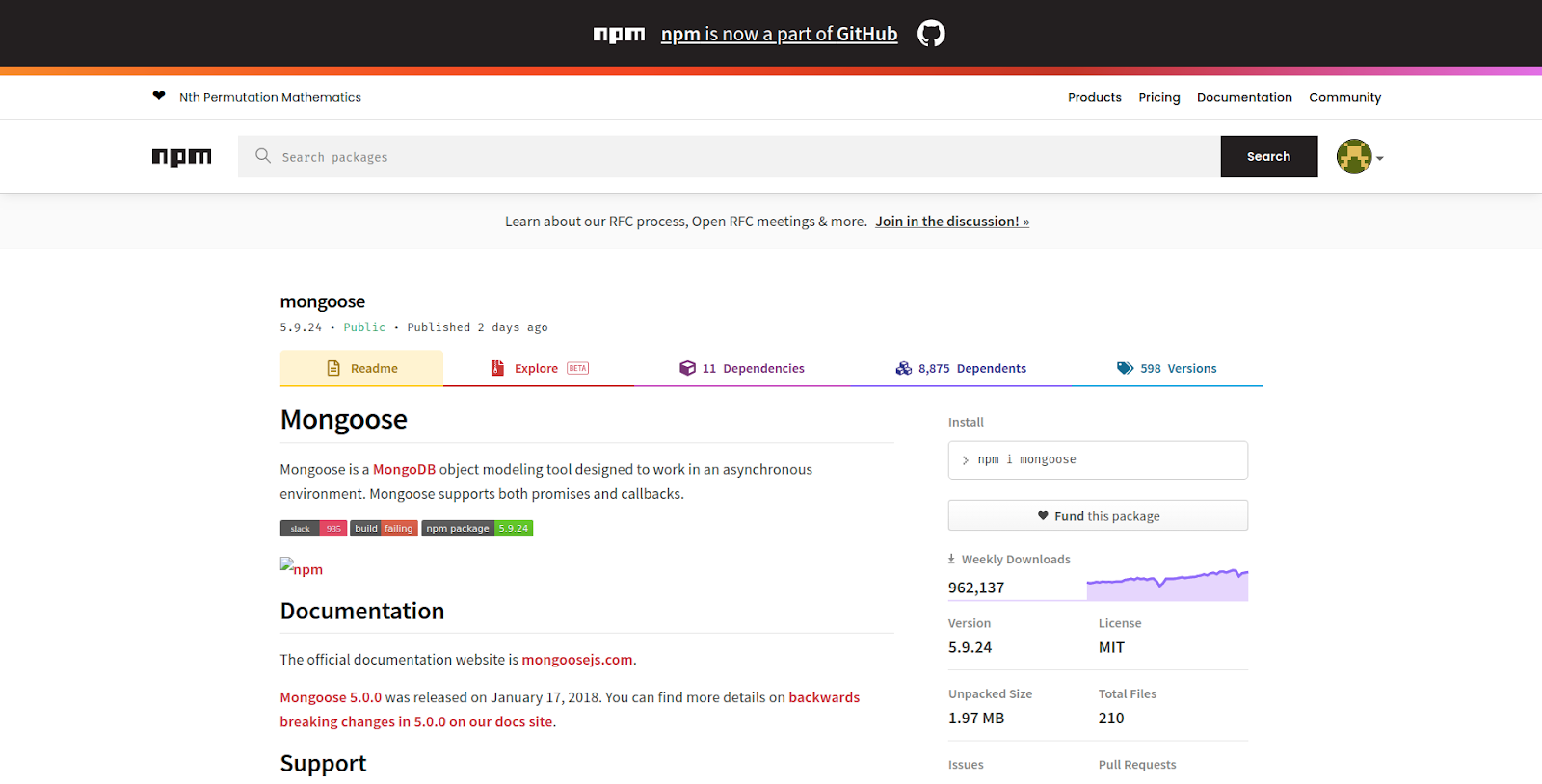Click the Public label under package name

click(x=364, y=327)
